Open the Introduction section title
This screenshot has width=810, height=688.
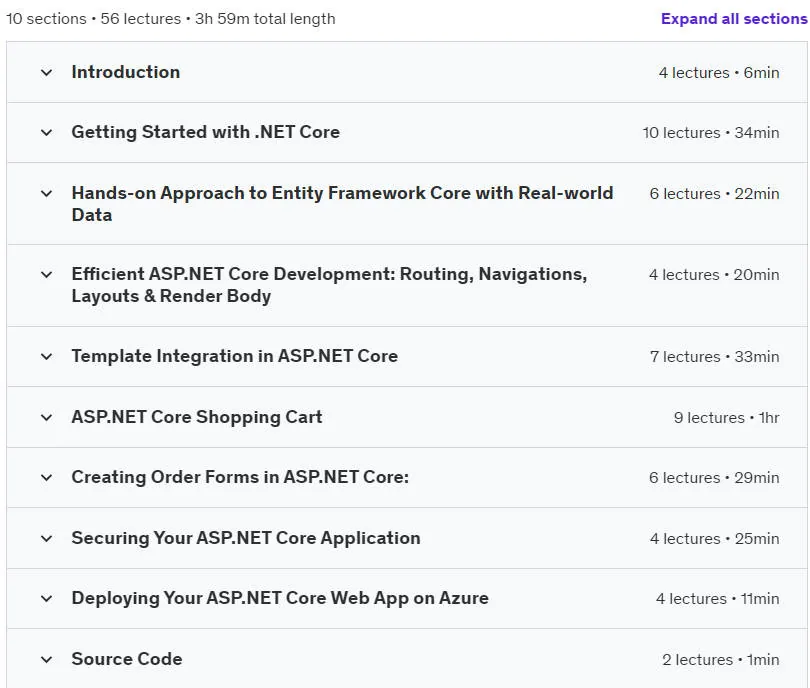126,72
